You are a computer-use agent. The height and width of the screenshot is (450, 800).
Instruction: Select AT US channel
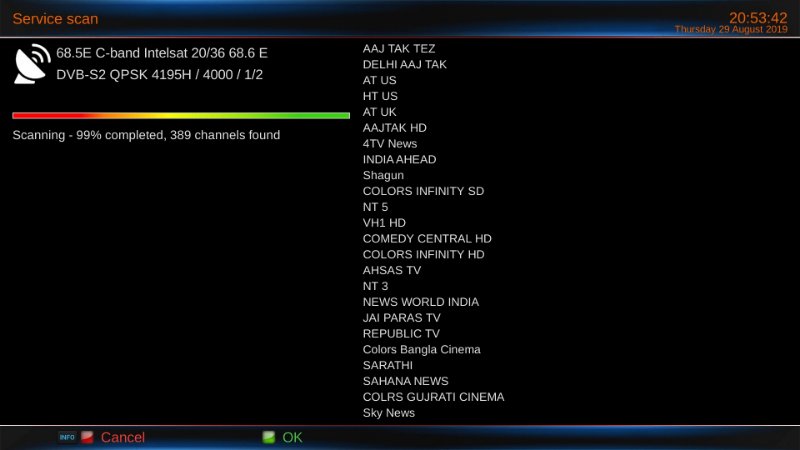(380, 80)
